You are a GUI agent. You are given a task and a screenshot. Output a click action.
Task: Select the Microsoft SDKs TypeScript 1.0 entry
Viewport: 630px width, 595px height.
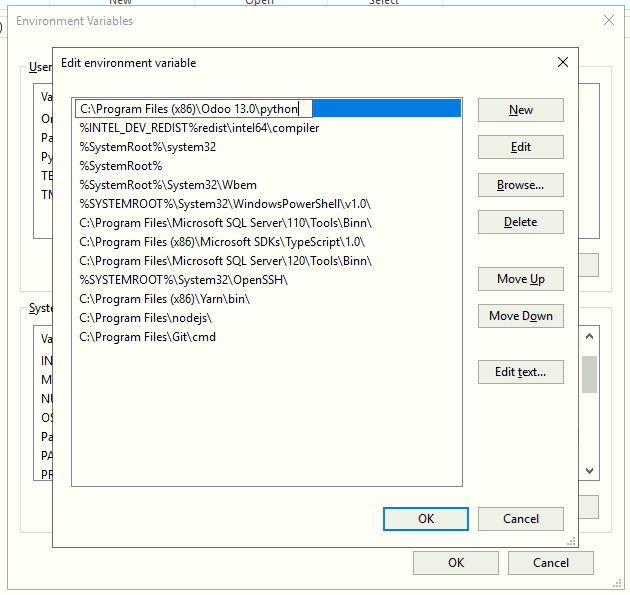point(222,242)
